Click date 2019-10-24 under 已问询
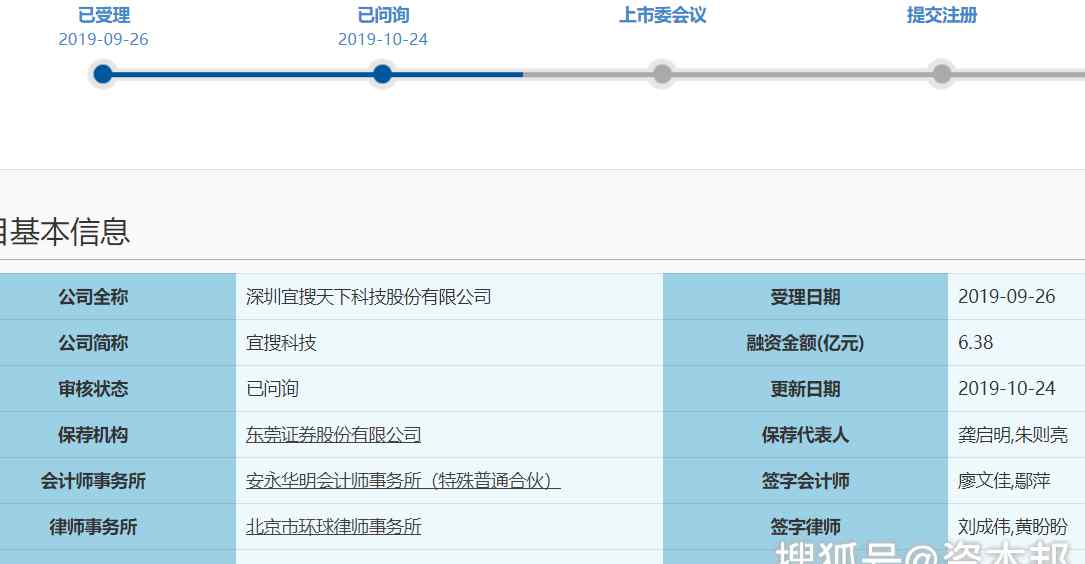 (383, 39)
